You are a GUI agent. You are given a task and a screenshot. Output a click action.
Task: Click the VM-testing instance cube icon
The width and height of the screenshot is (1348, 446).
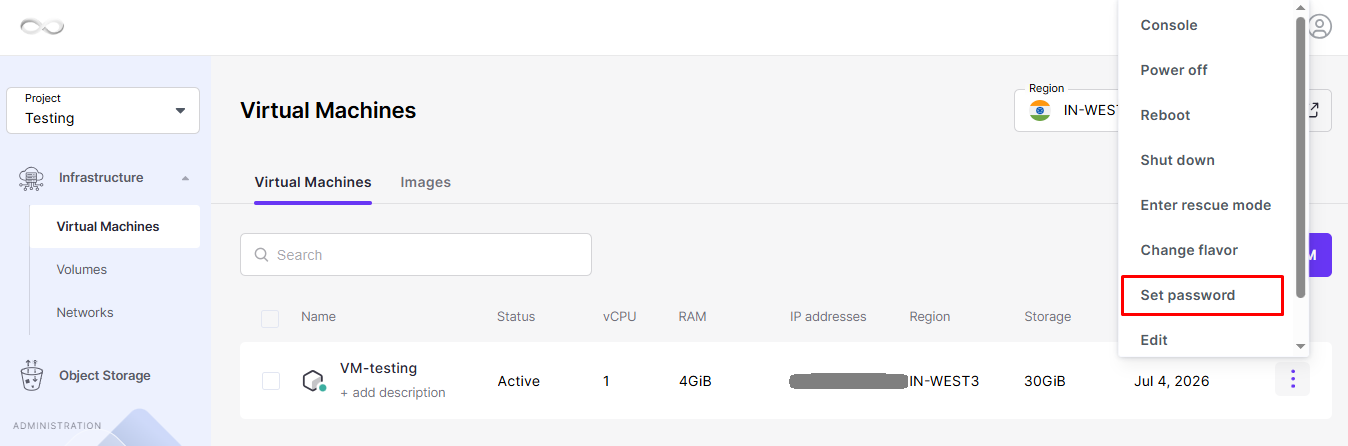coord(314,381)
